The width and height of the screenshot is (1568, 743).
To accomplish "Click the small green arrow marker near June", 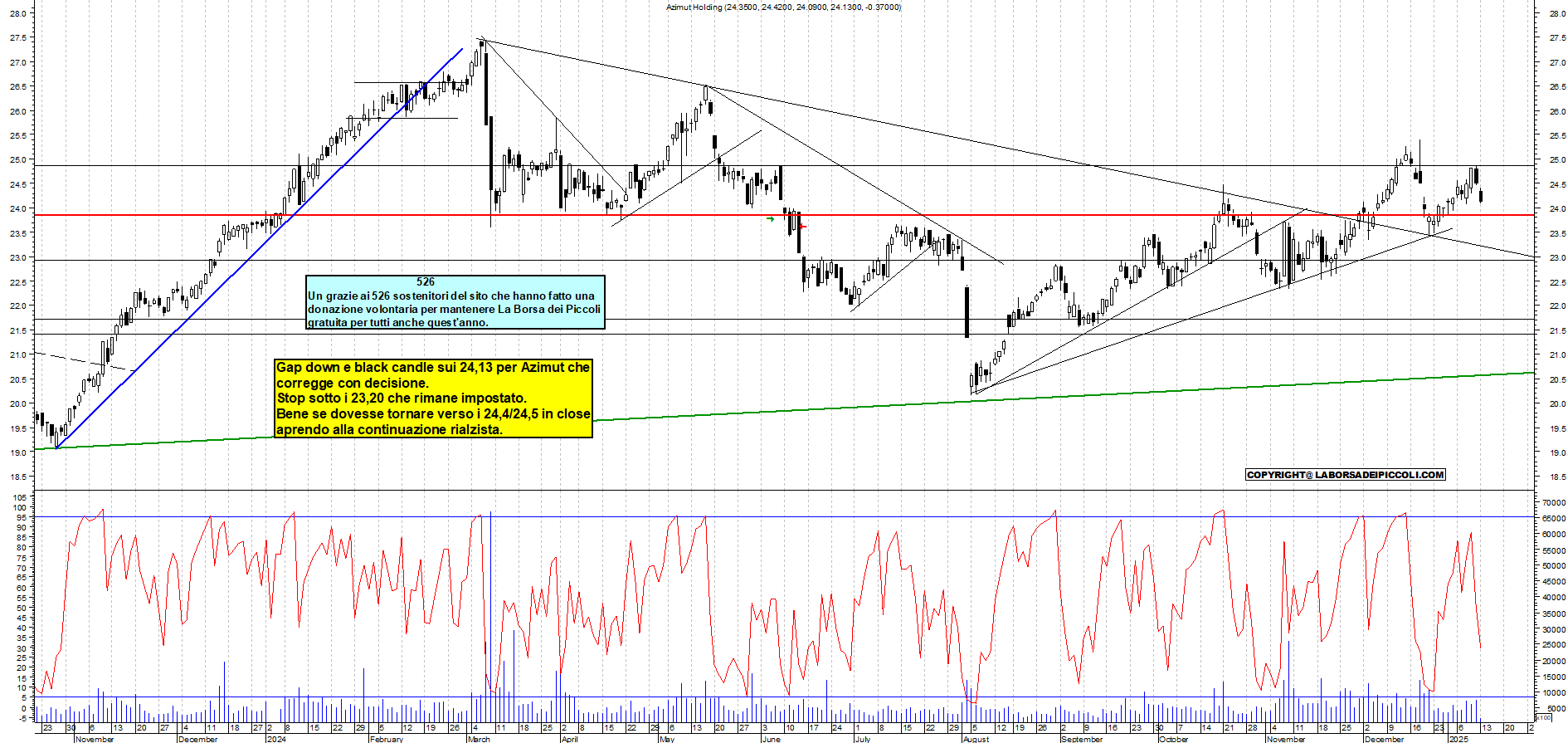I will tap(771, 219).
